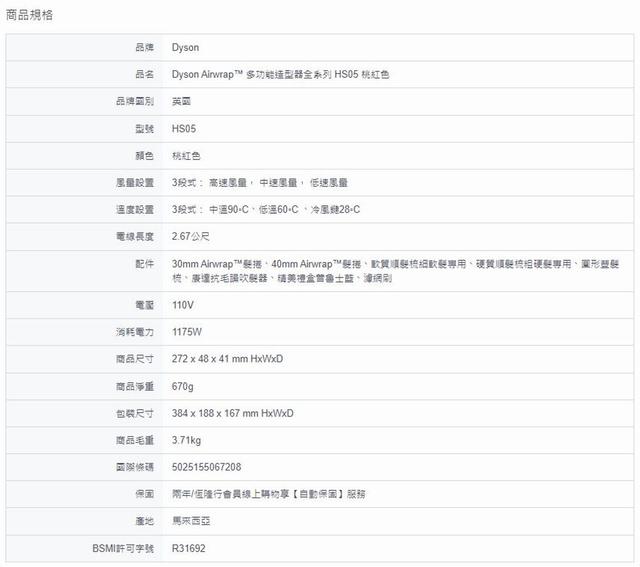Viewport: 640px width, 567px height.
Task: Click the BSMI number R31692
Action: [x=190, y=549]
